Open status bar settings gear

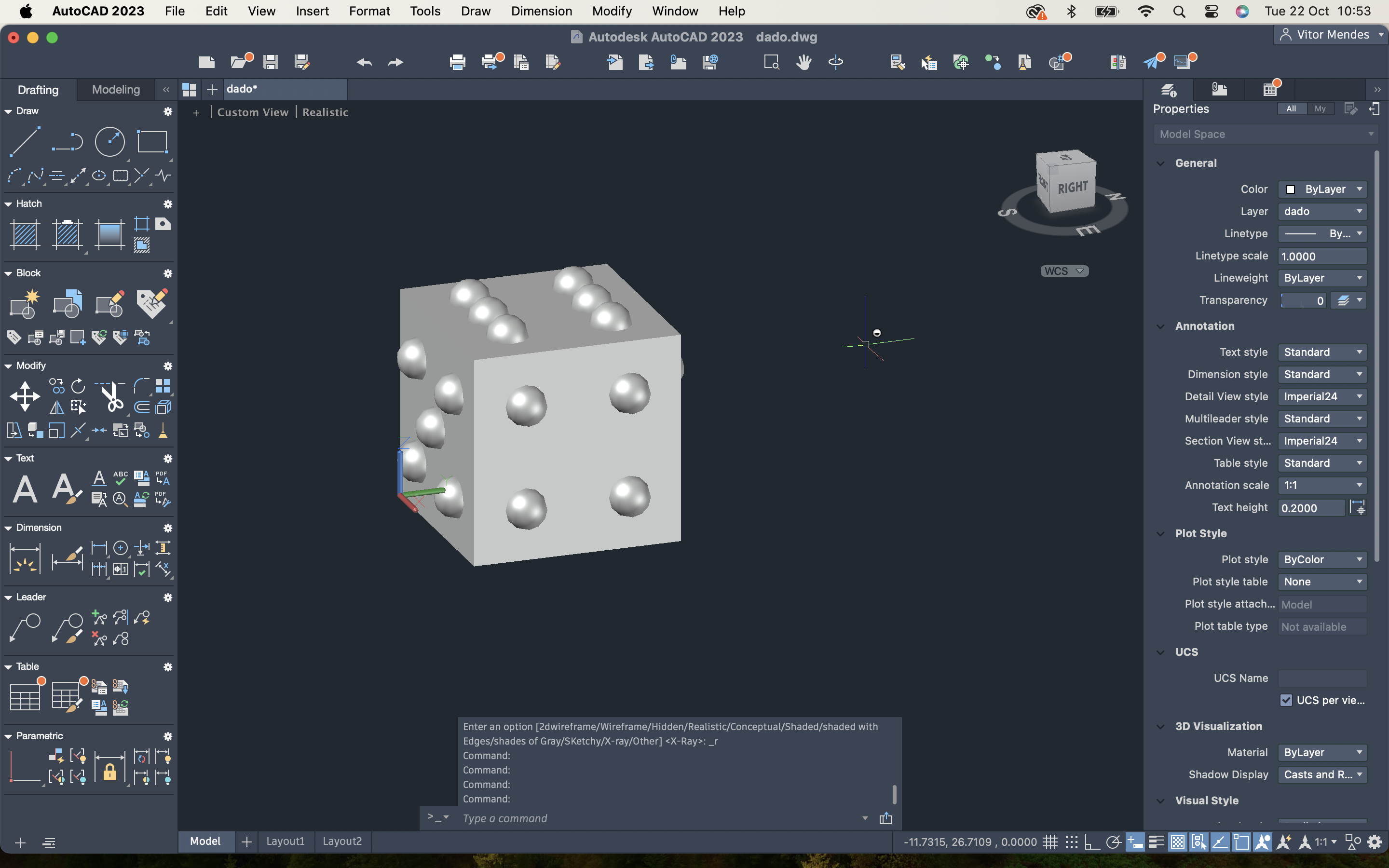[x=1375, y=841]
